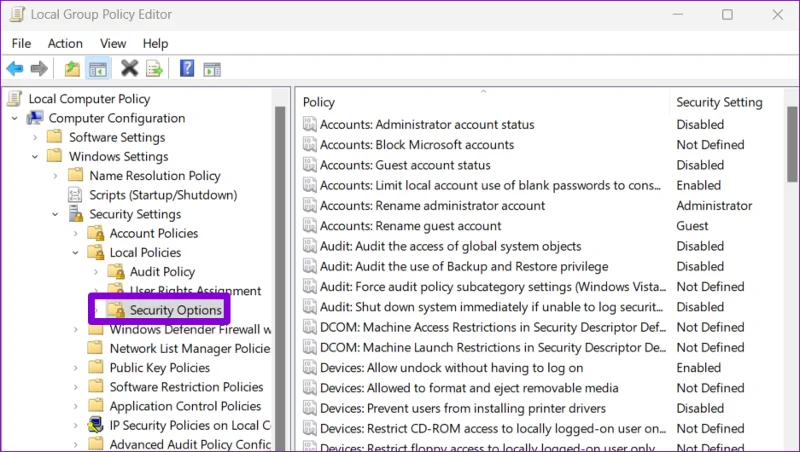Viewport: 800px width, 452px height.
Task: Expand the Account Policies node
Action: [x=76, y=233]
